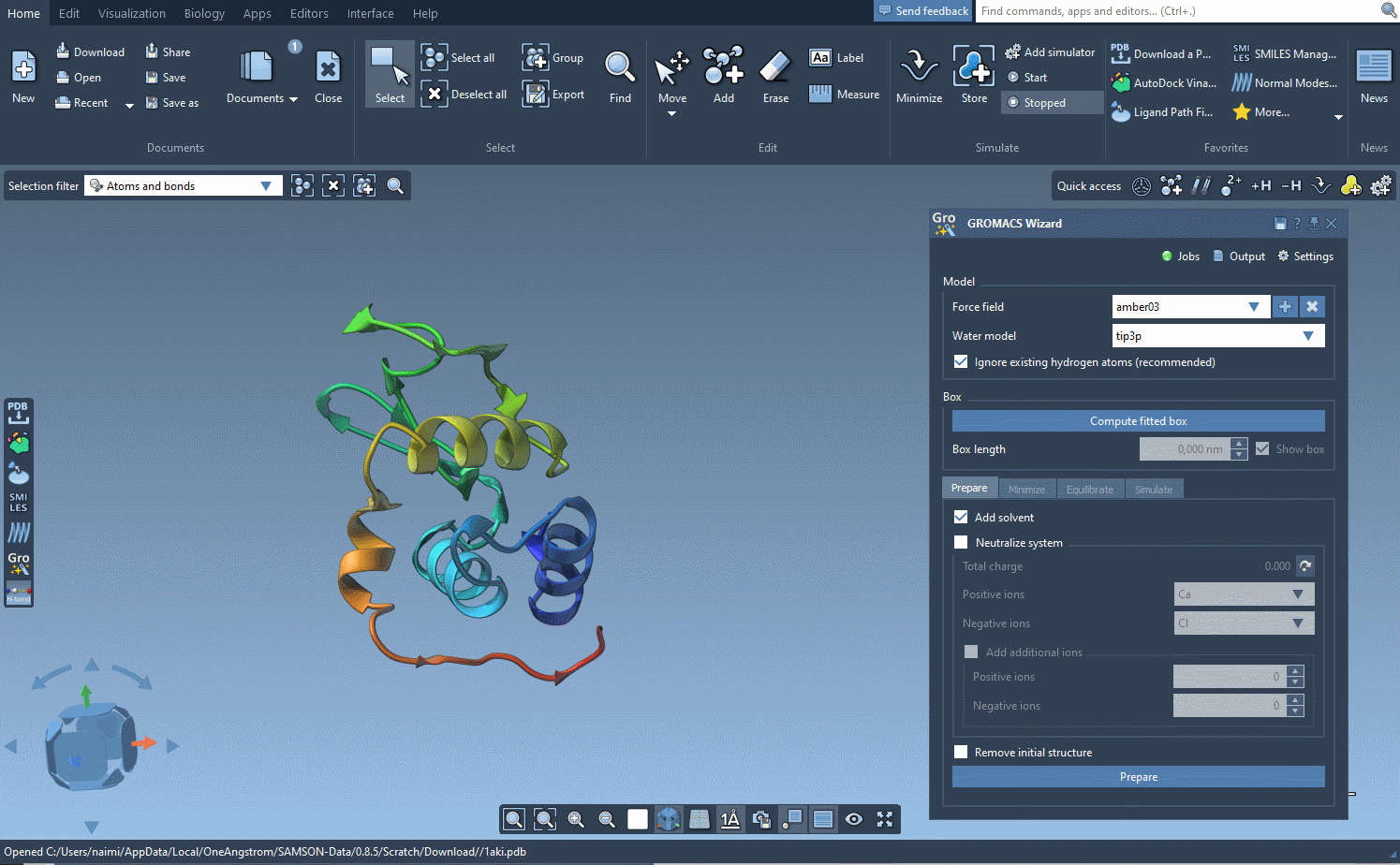Click the fullscreen arrows icon in bottom toolbar

885,820
